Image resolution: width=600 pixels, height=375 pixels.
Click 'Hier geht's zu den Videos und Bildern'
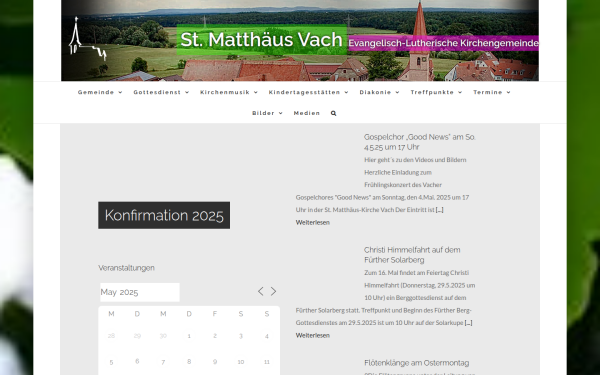tap(415, 160)
